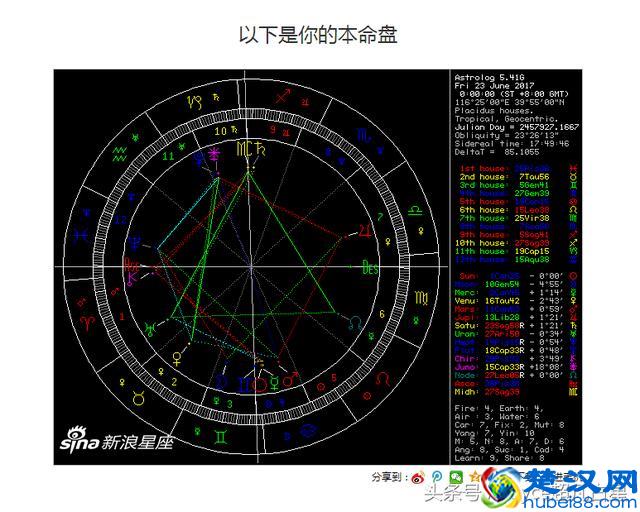Click the 分享到 label

tap(387, 477)
